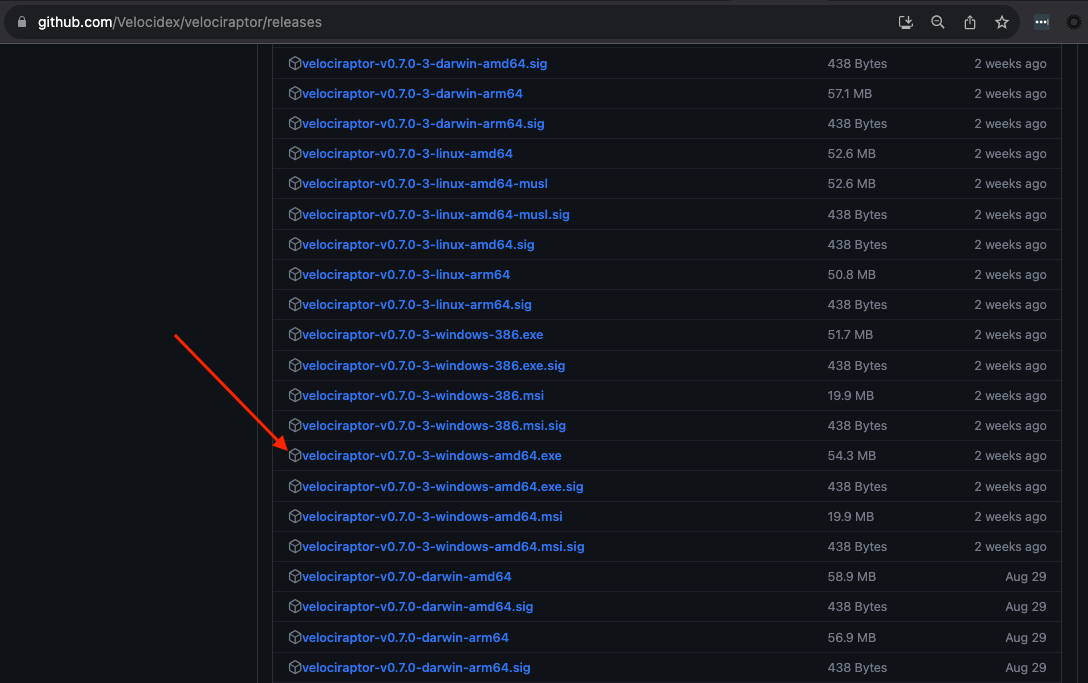Viewport: 1088px width, 683px height.
Task: Click the 58.9 MB size value
Action: click(851, 576)
